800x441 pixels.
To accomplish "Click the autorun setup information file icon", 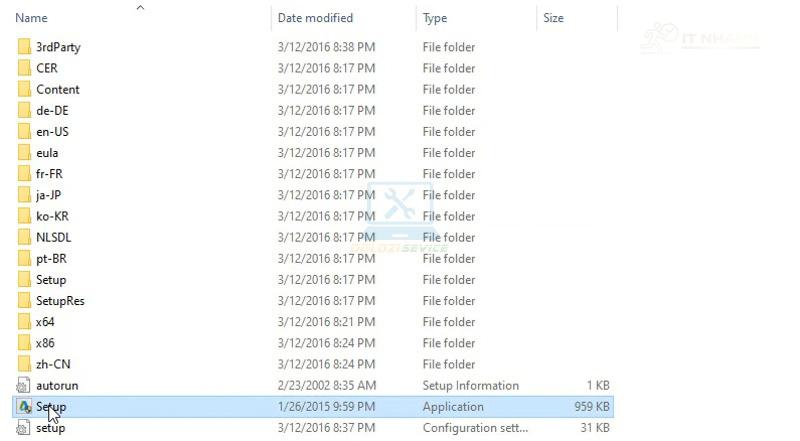I will pos(24,385).
